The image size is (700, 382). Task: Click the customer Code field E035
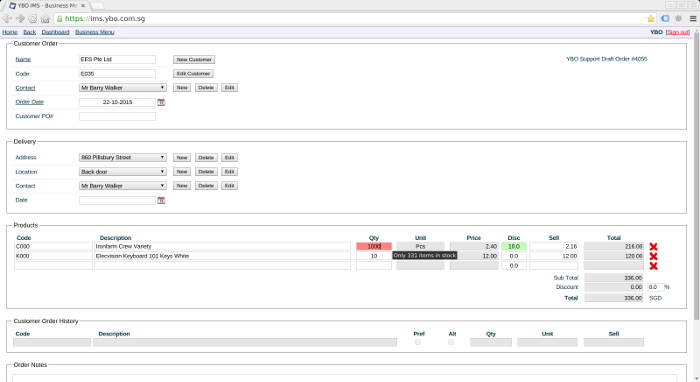[x=117, y=74]
